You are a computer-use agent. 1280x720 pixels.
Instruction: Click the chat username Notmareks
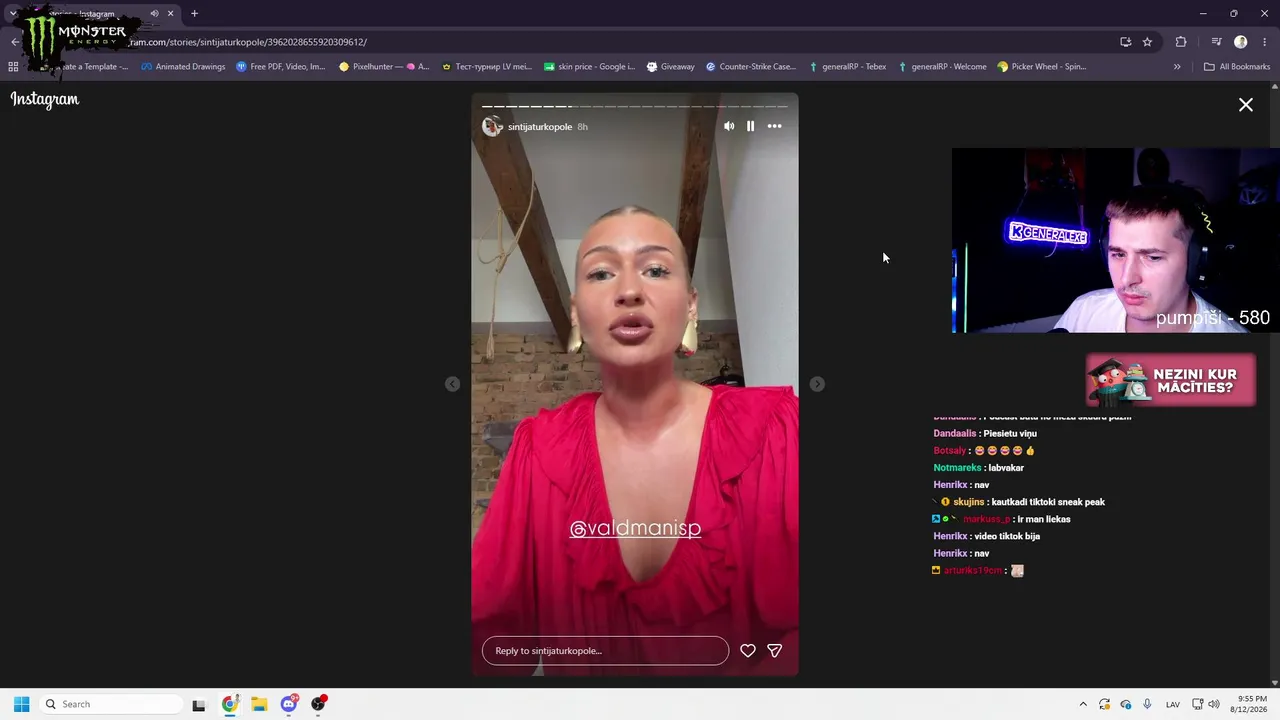pyautogui.click(x=957, y=467)
